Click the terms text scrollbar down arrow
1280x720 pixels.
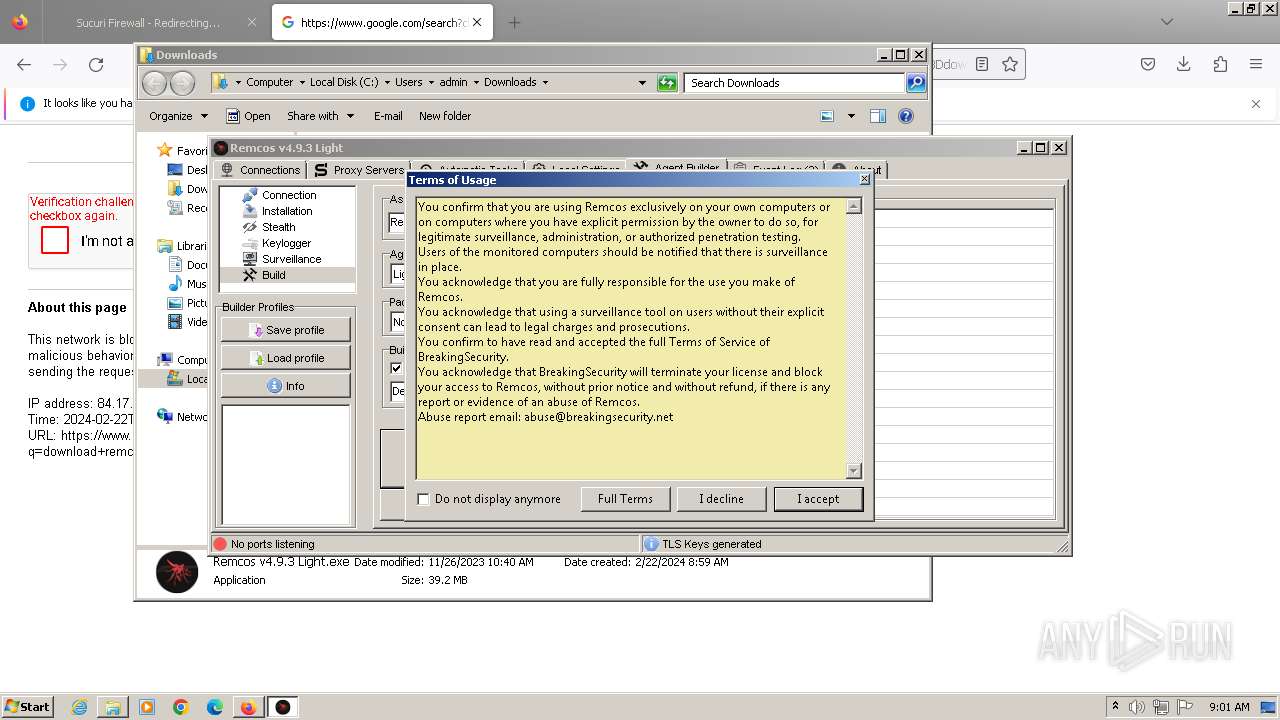(853, 471)
